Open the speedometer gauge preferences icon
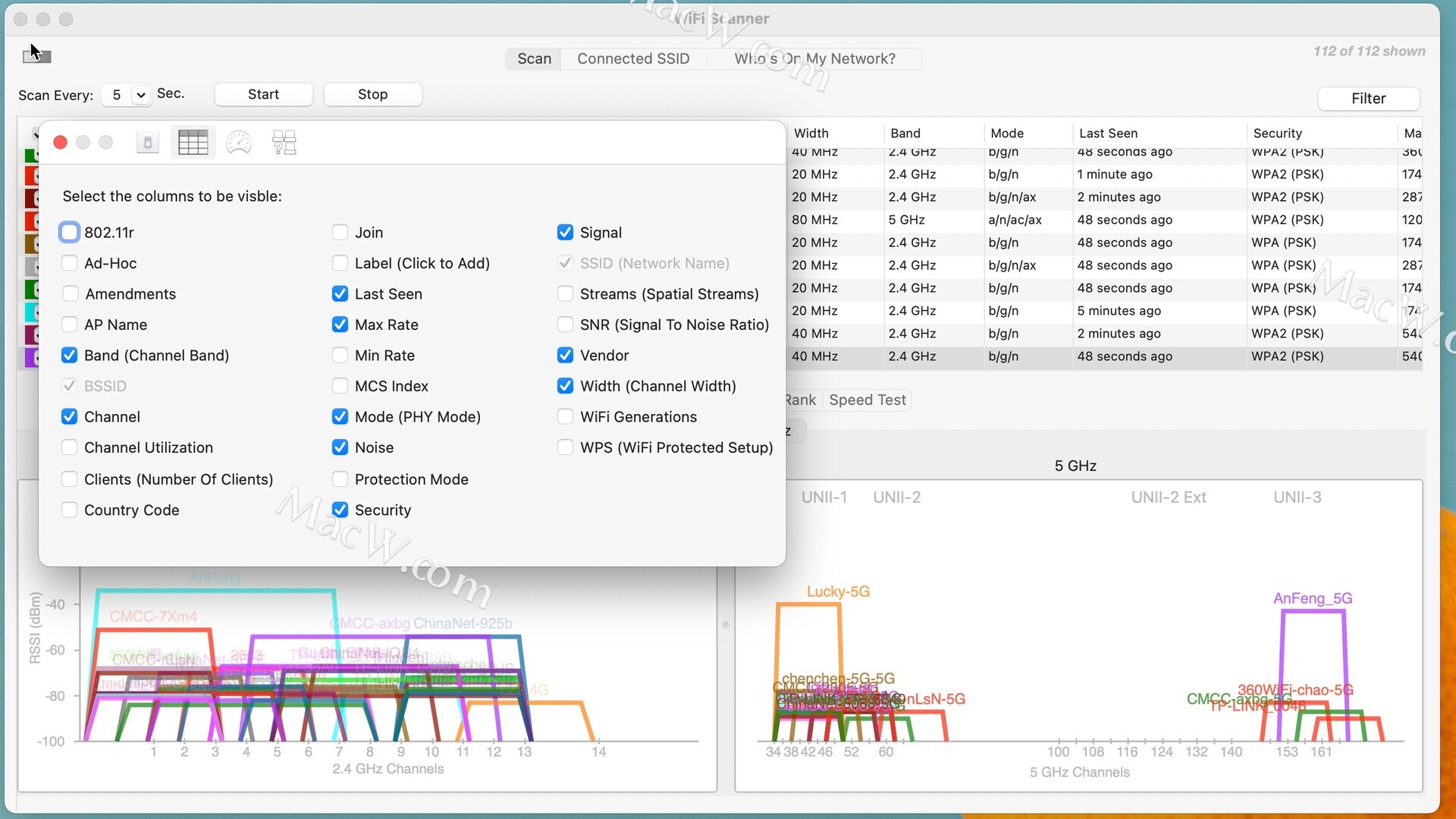1456x819 pixels. [x=238, y=143]
